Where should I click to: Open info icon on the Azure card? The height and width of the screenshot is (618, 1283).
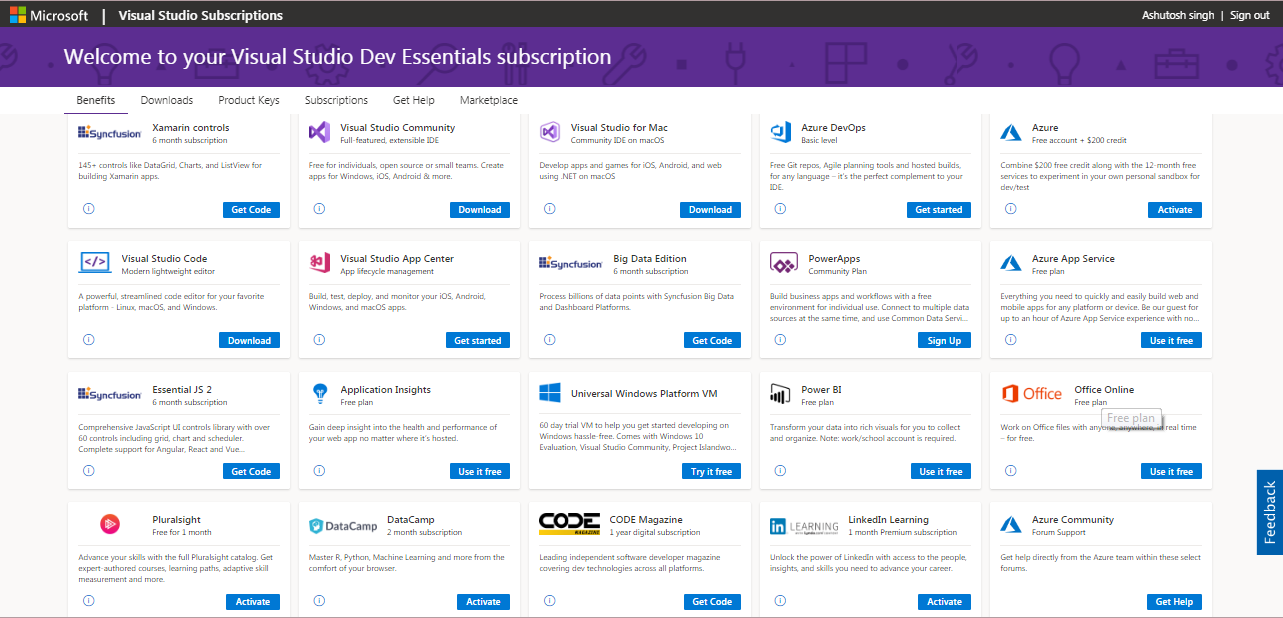(1010, 209)
